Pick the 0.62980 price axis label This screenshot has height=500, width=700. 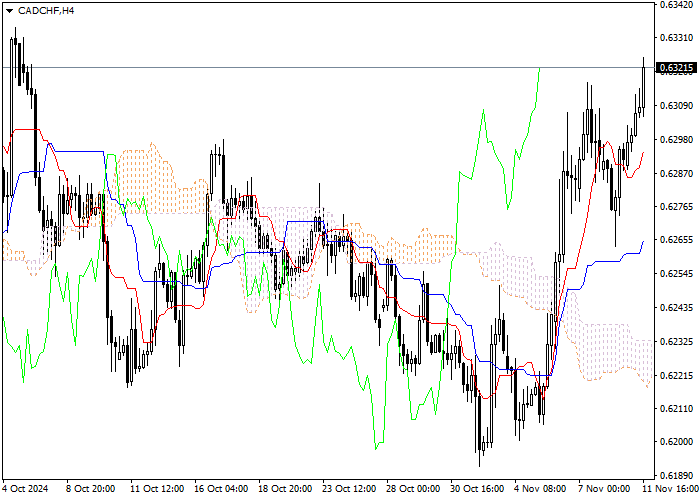(676, 140)
